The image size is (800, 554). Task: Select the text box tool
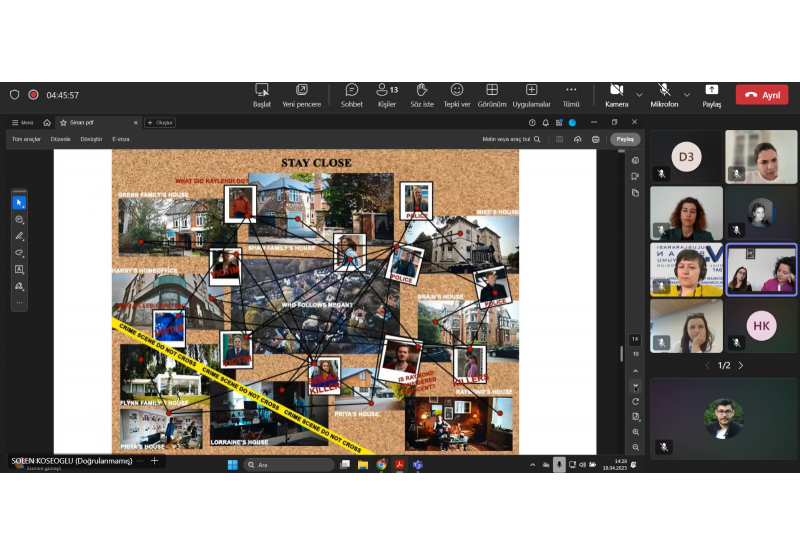19,269
